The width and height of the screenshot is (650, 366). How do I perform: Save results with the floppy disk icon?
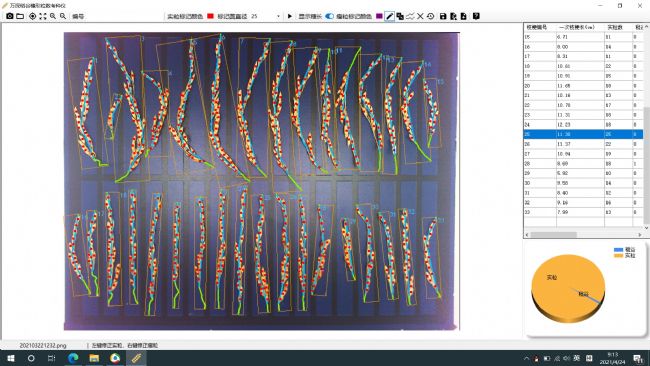click(x=443, y=16)
